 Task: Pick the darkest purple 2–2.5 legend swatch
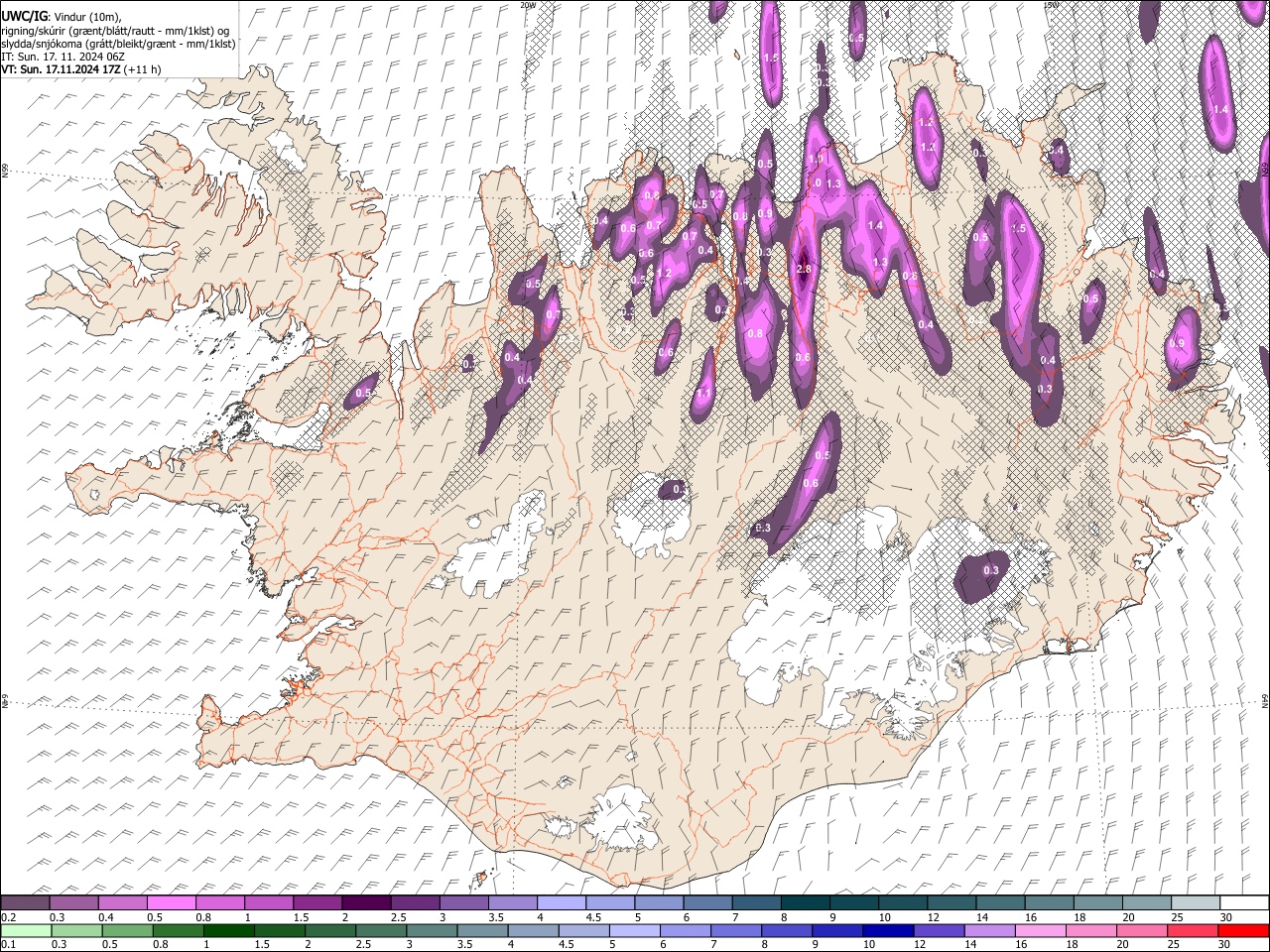point(365,902)
